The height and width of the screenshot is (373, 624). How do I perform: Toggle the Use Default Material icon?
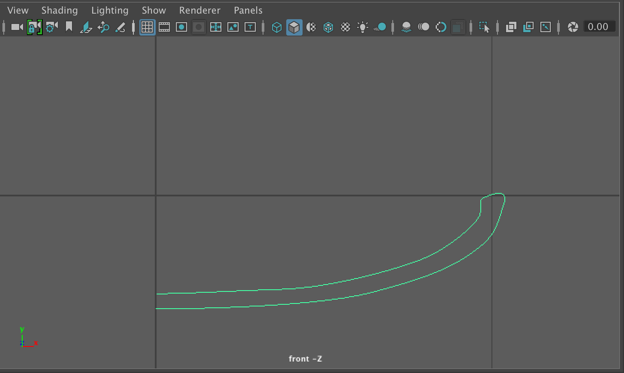[311, 27]
